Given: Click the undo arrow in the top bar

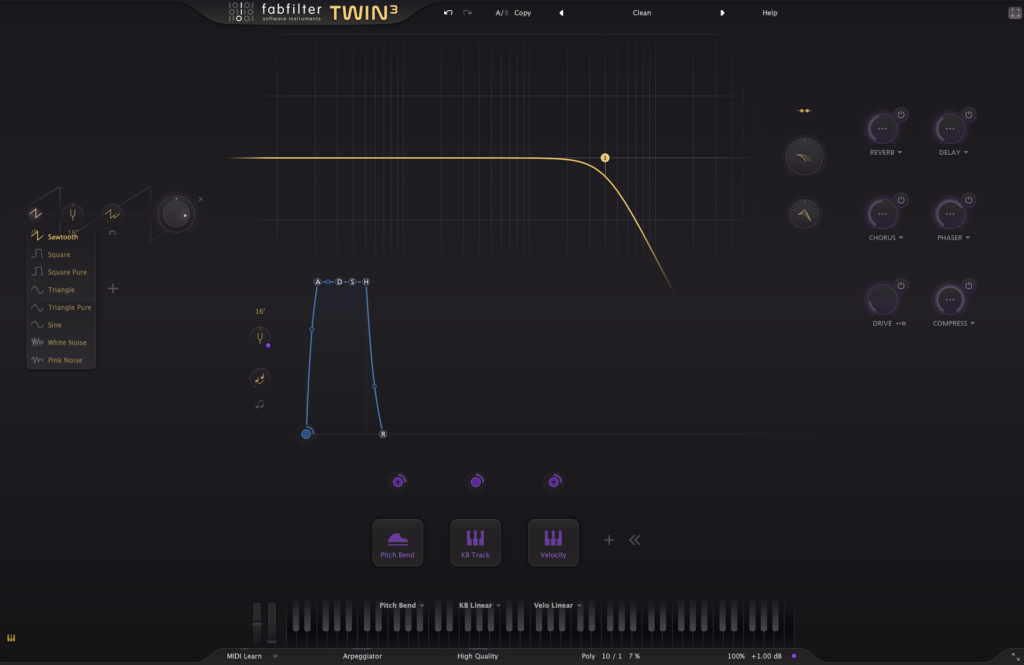Looking at the screenshot, I should pyautogui.click(x=449, y=13).
